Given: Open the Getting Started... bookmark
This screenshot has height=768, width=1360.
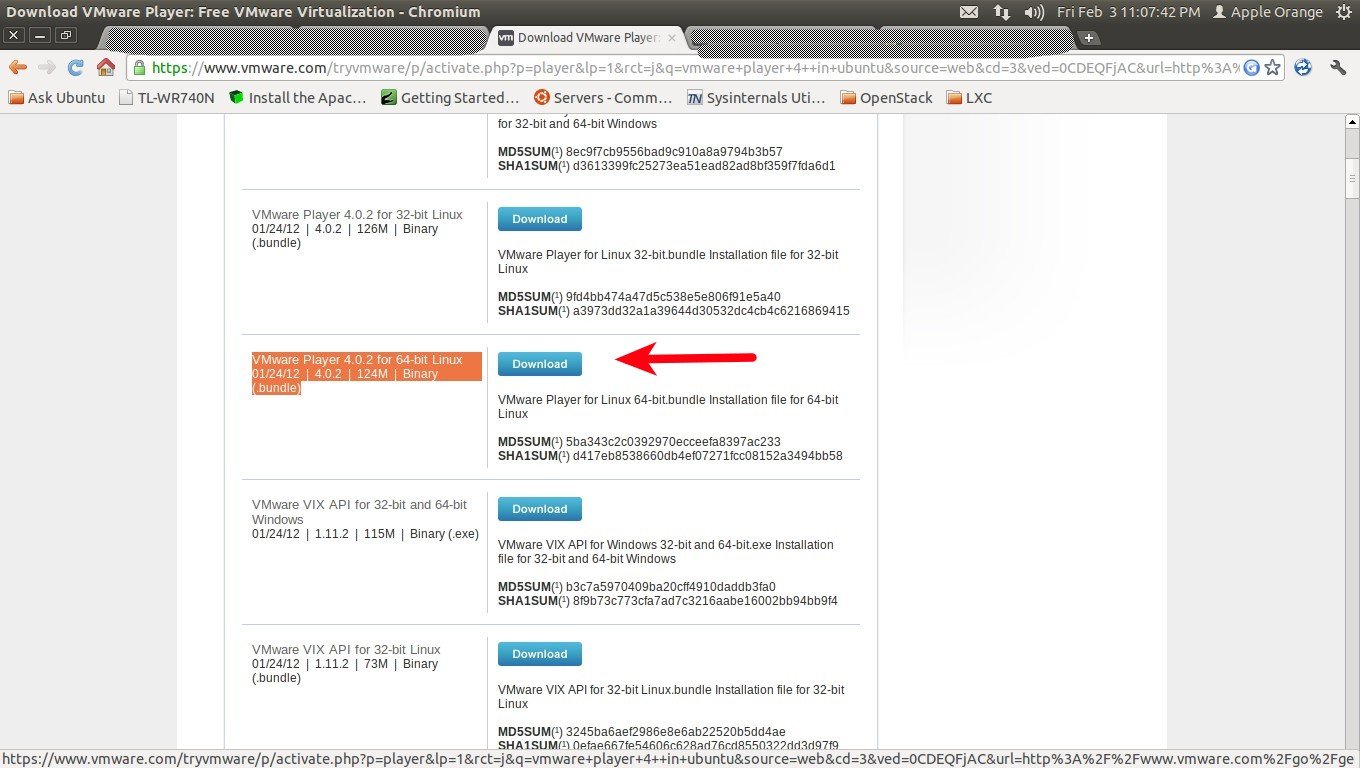Looking at the screenshot, I should tap(449, 97).
